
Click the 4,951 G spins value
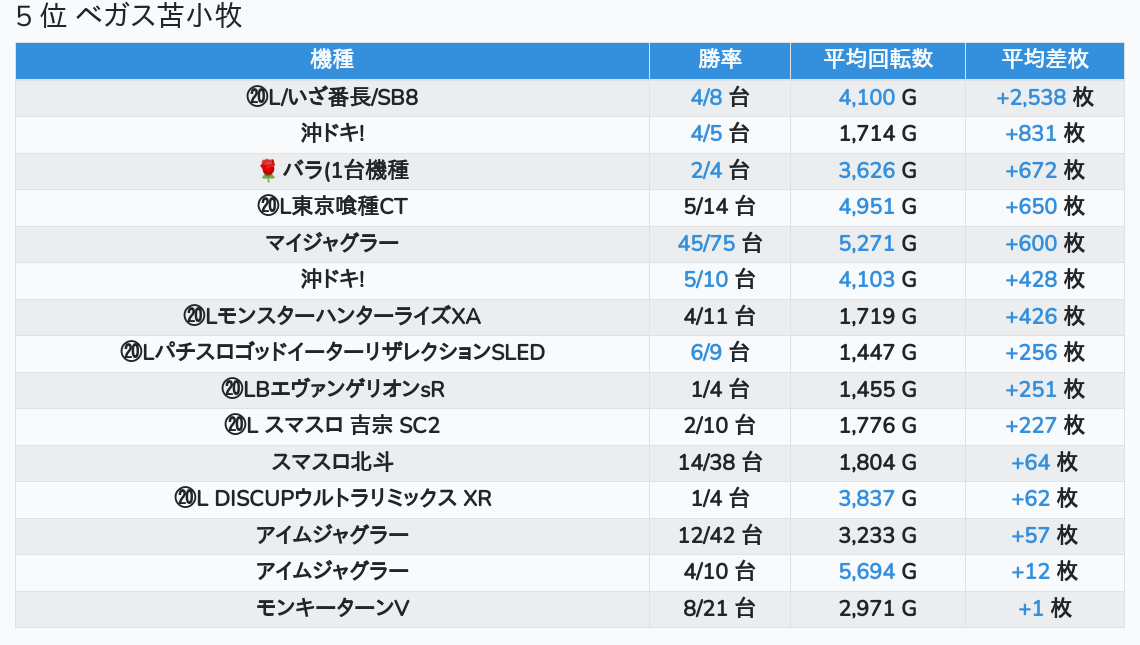tap(878, 207)
